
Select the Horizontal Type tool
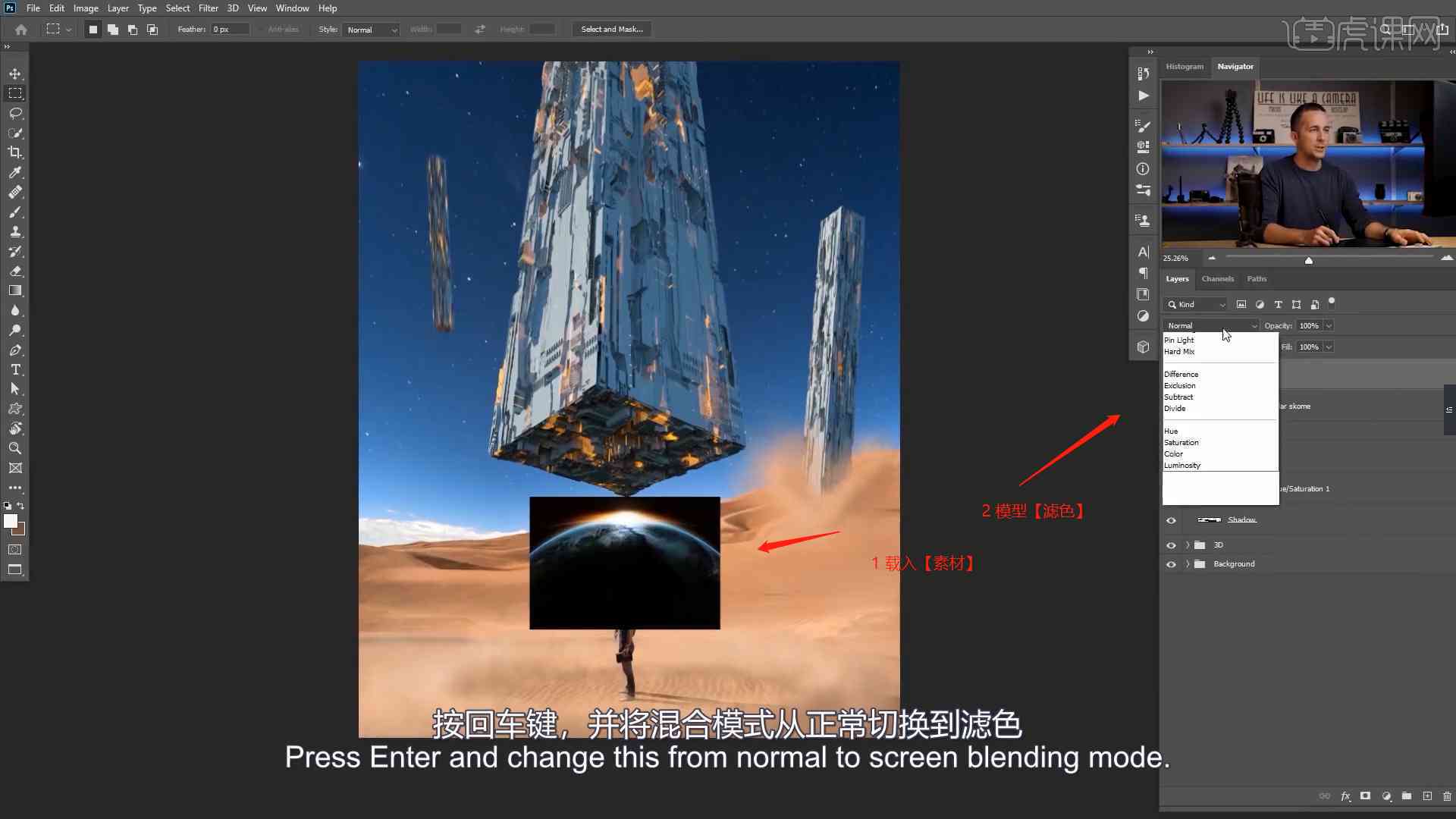point(15,369)
